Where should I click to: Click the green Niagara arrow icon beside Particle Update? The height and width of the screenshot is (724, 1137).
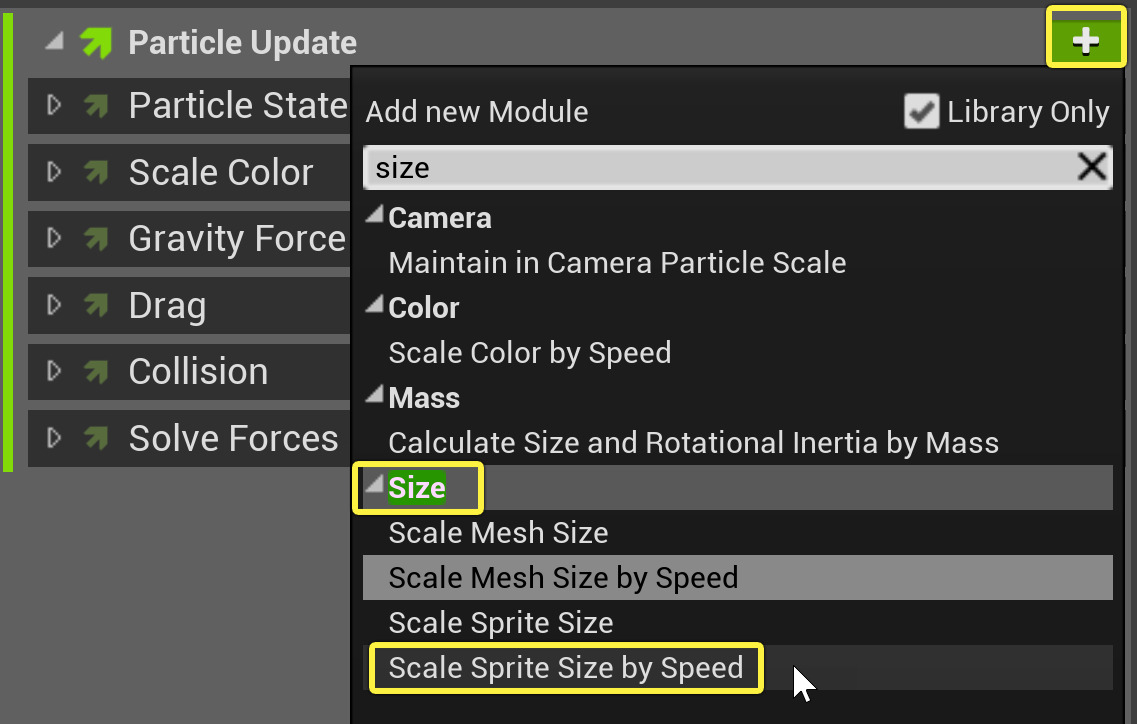point(98,41)
